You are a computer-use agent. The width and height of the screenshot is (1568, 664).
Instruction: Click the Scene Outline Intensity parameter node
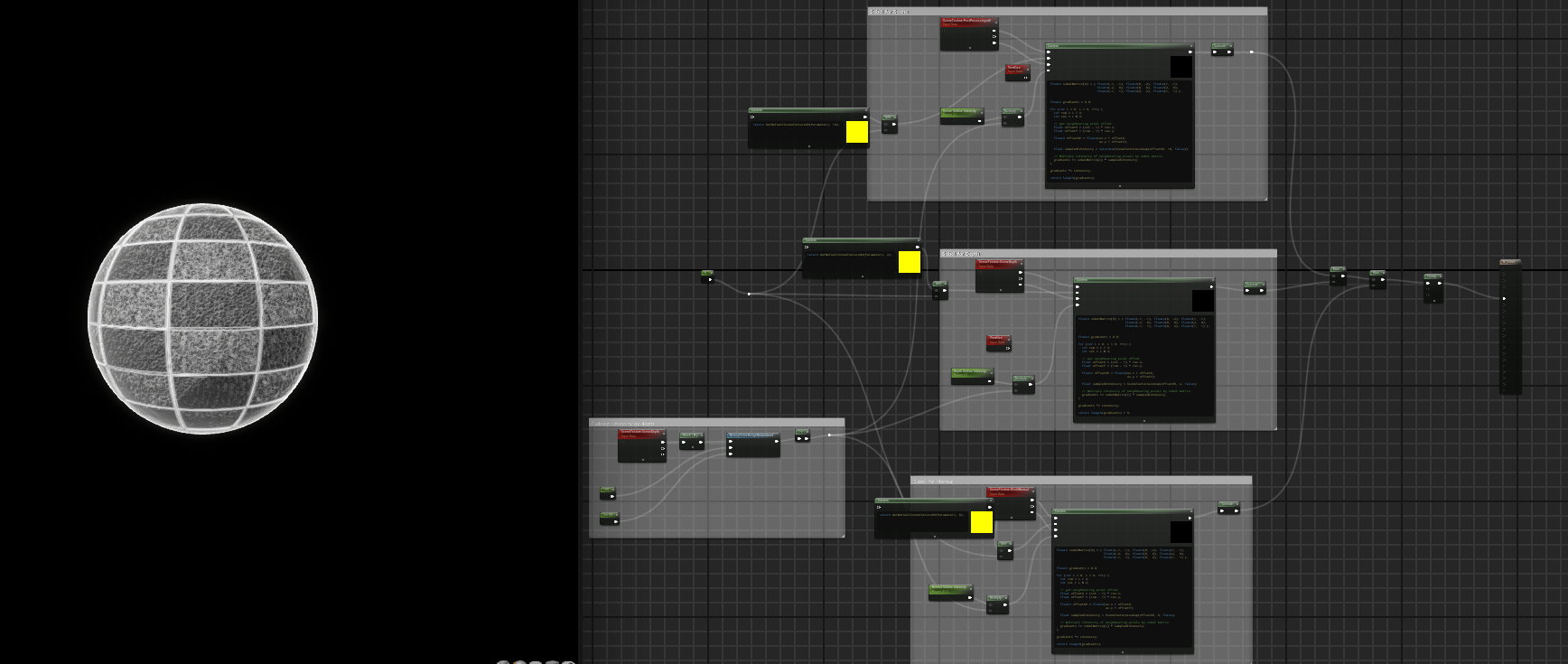[x=961, y=113]
